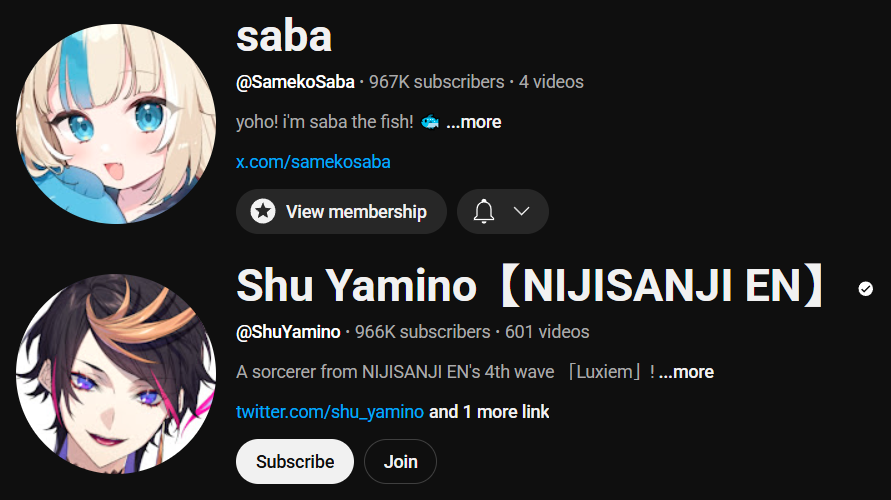This screenshot has height=500, width=891.
Task: Expand saba's description with ...more
Action: point(473,122)
